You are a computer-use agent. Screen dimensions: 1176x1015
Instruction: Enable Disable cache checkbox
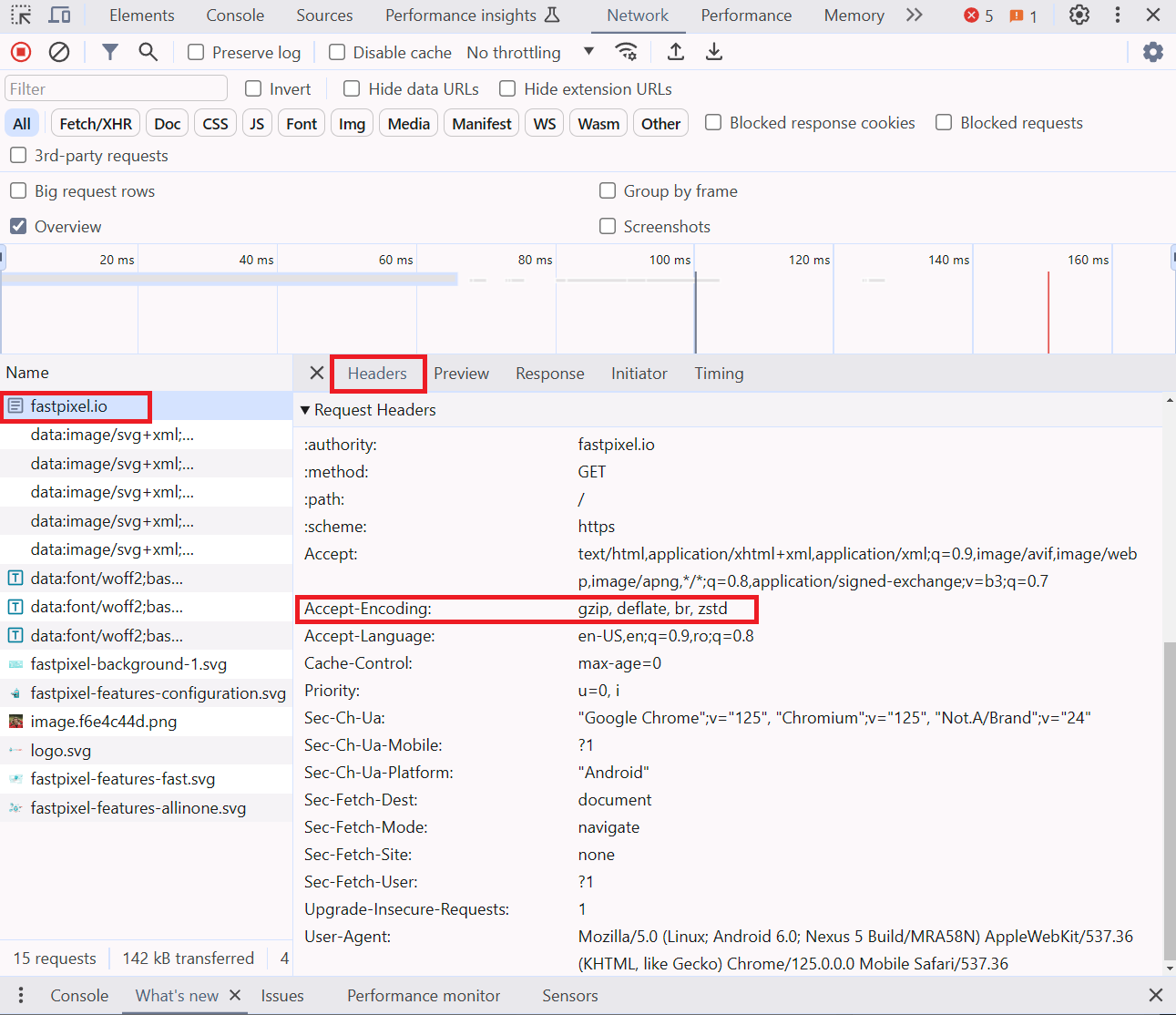[x=337, y=53]
